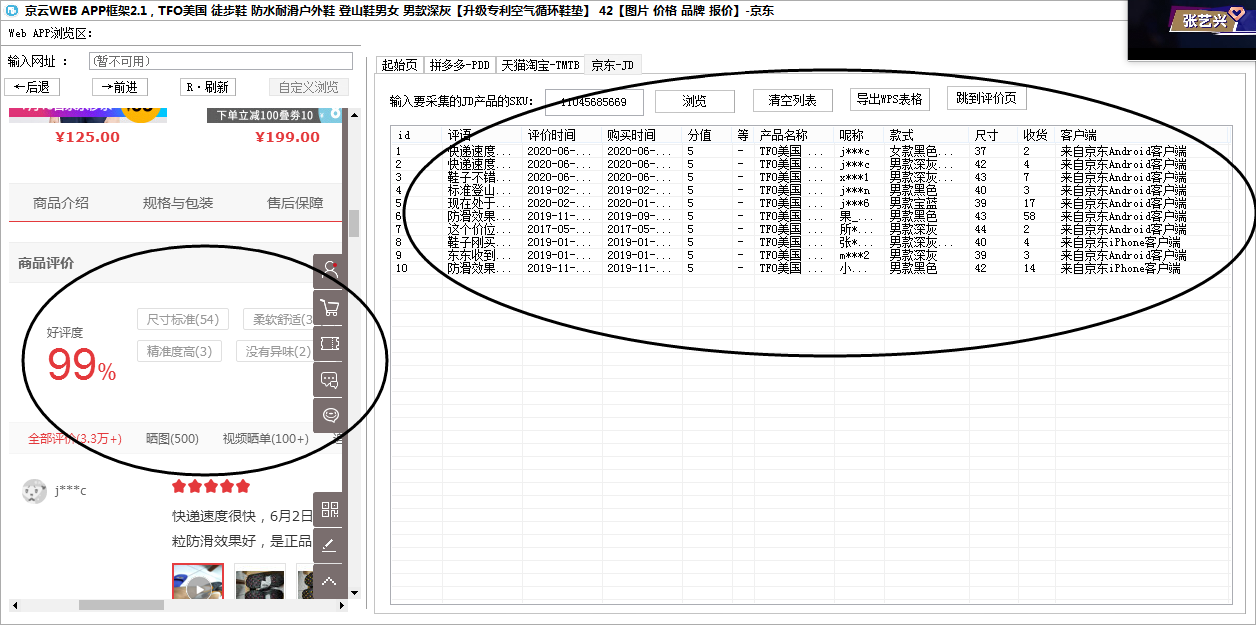Select the 晒图(500) review filter
This screenshot has height=625, width=1256.
(172, 439)
